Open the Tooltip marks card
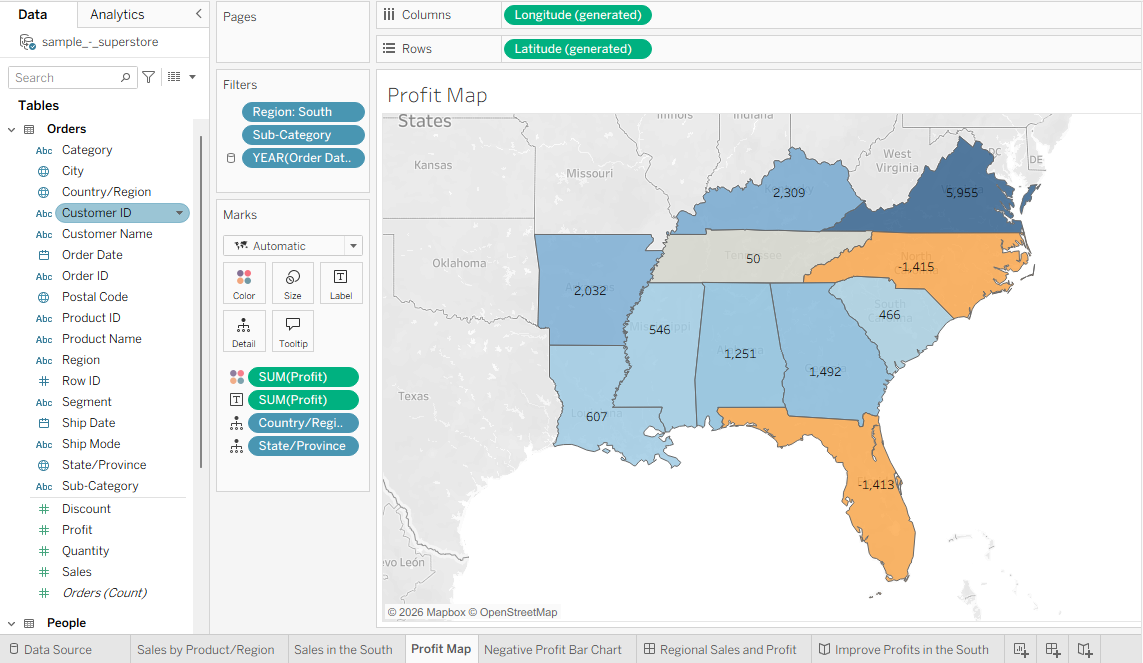Image resolution: width=1143 pixels, height=663 pixels. [x=292, y=331]
